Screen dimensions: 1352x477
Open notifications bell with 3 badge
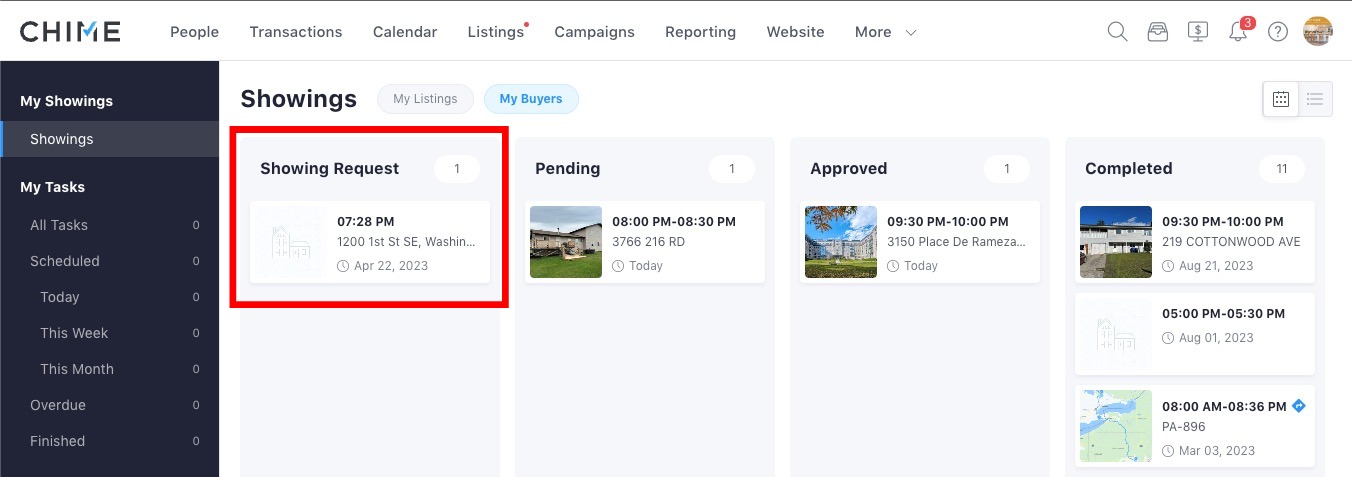[1238, 32]
